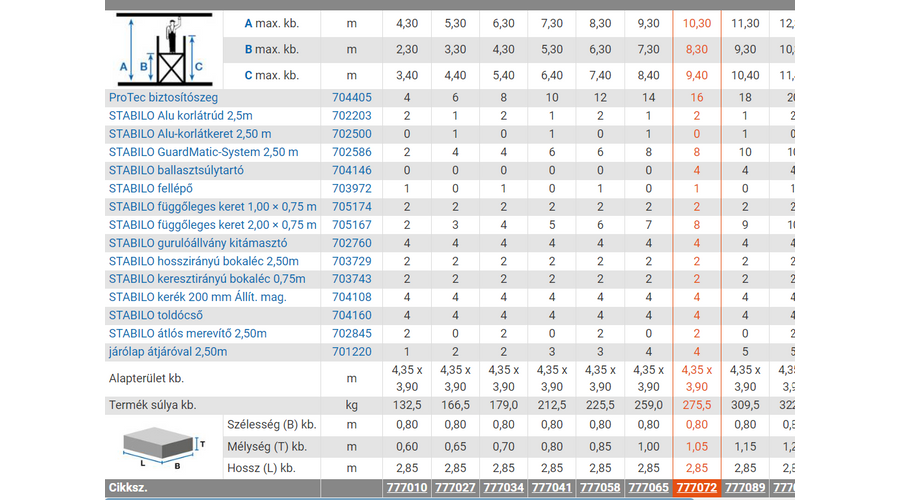Click article number 703972
The width and height of the screenshot is (900, 500).
point(352,189)
